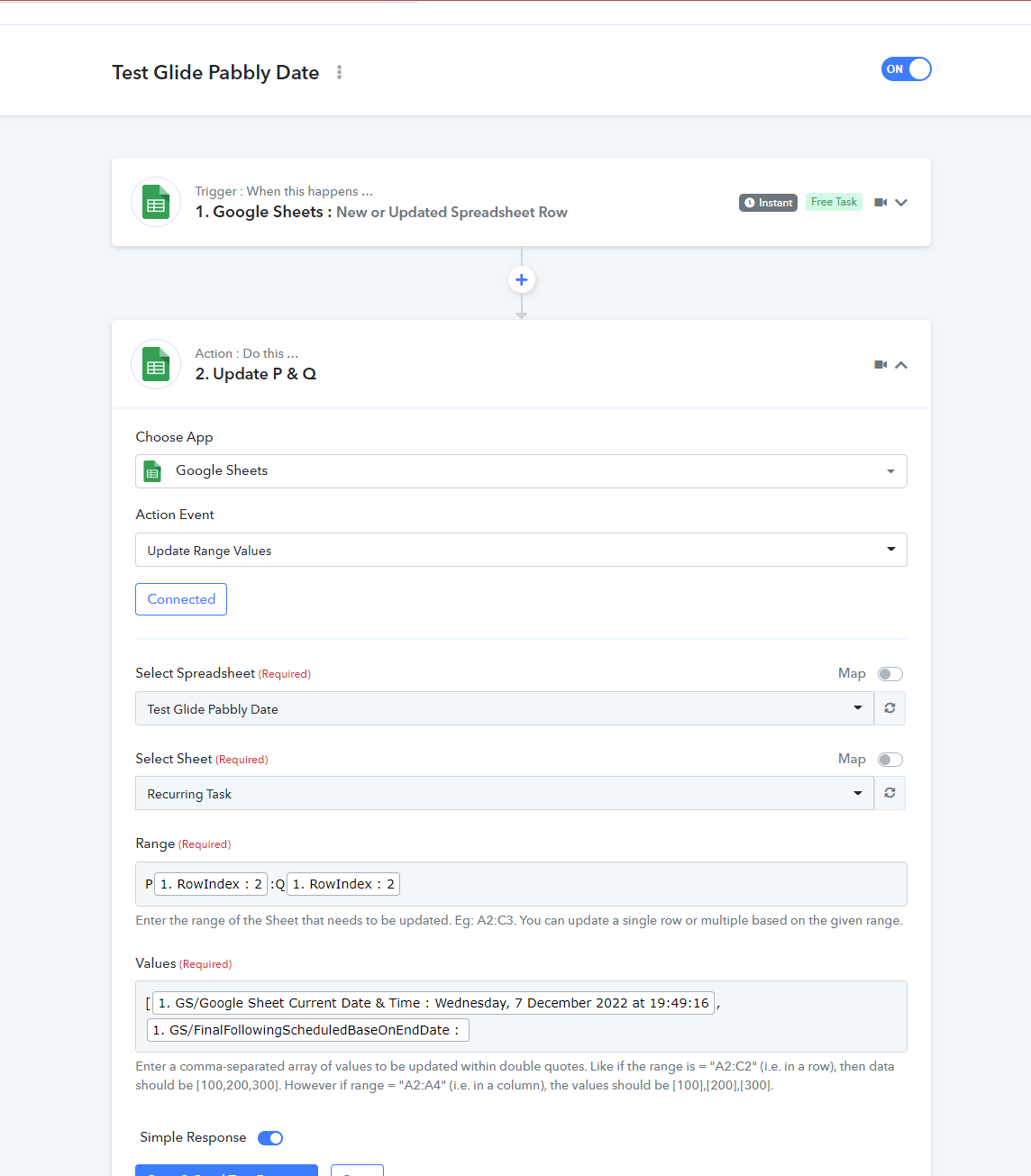Open the Select Spreadsheet dropdown
Image resolution: width=1031 pixels, height=1176 pixels.
pos(505,708)
